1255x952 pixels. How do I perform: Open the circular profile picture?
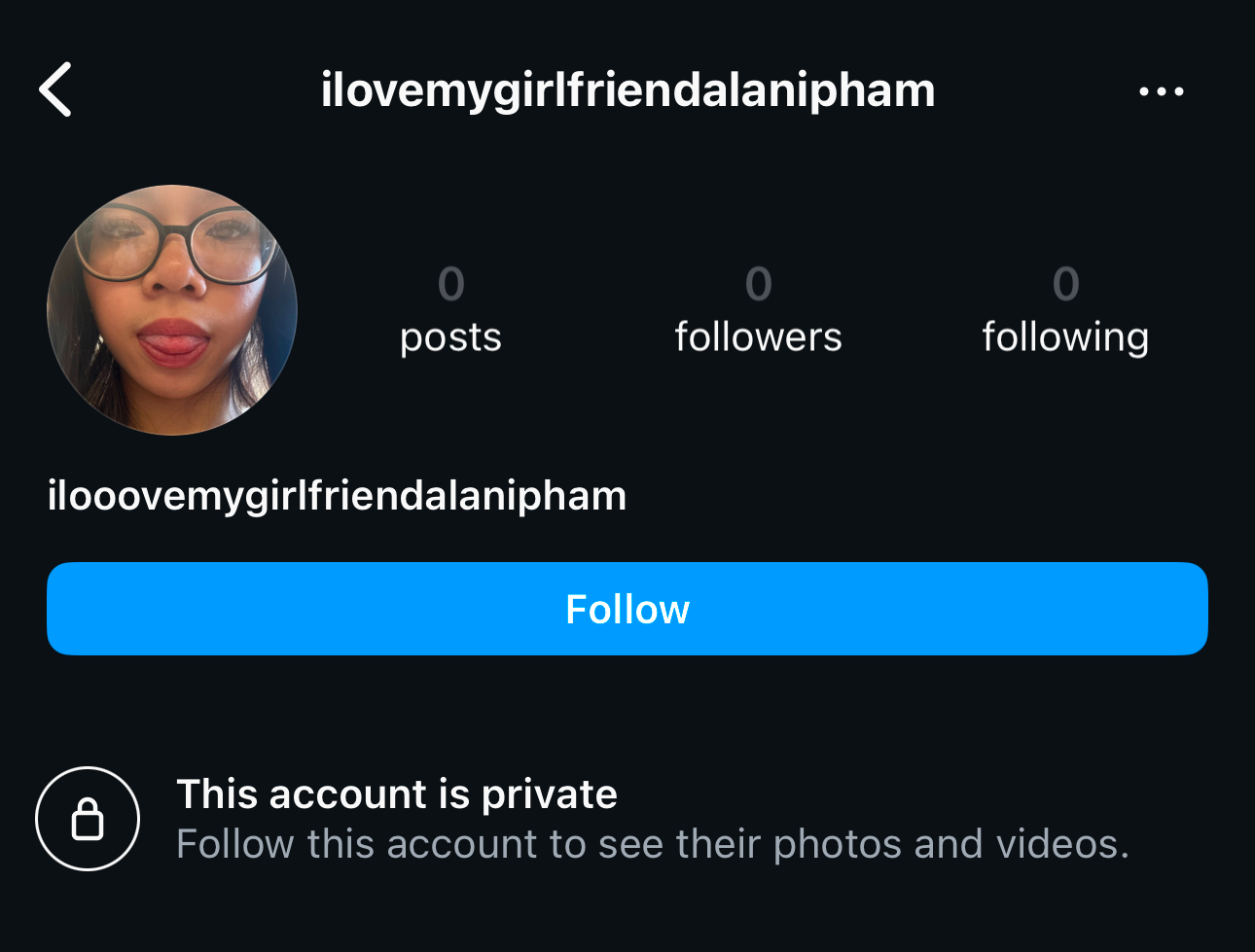(172, 310)
